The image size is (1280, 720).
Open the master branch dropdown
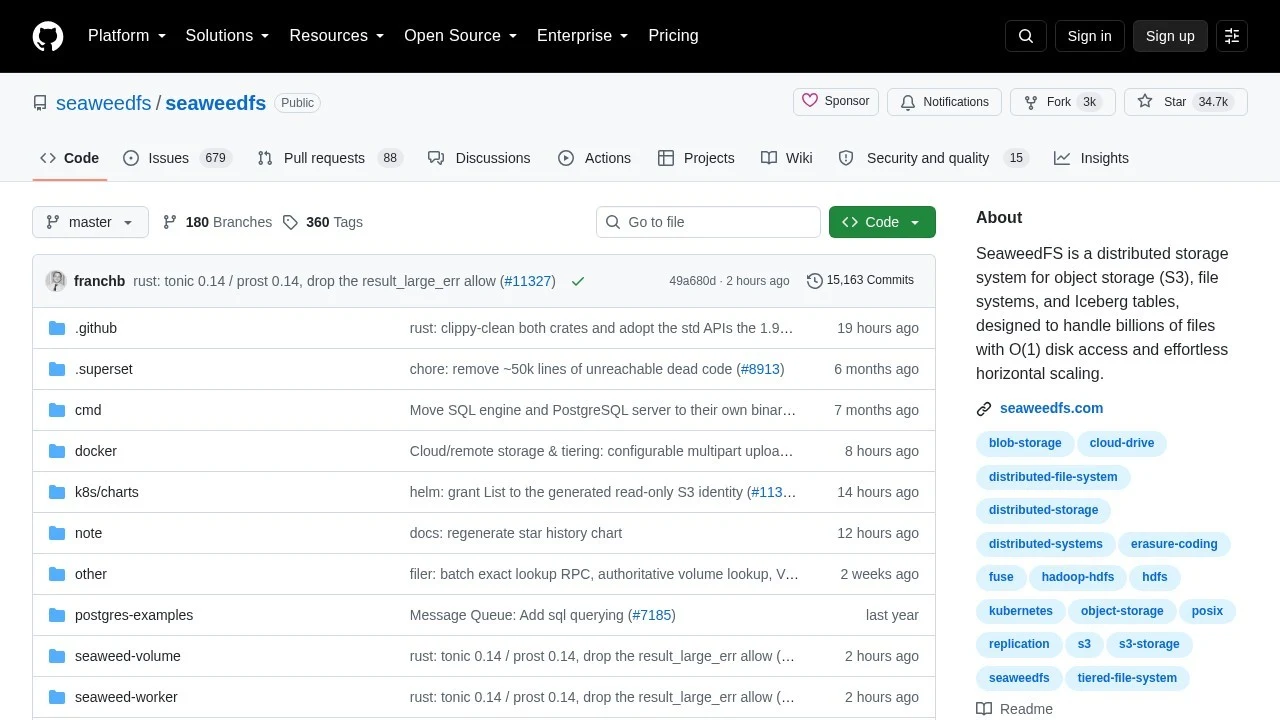[x=90, y=222]
